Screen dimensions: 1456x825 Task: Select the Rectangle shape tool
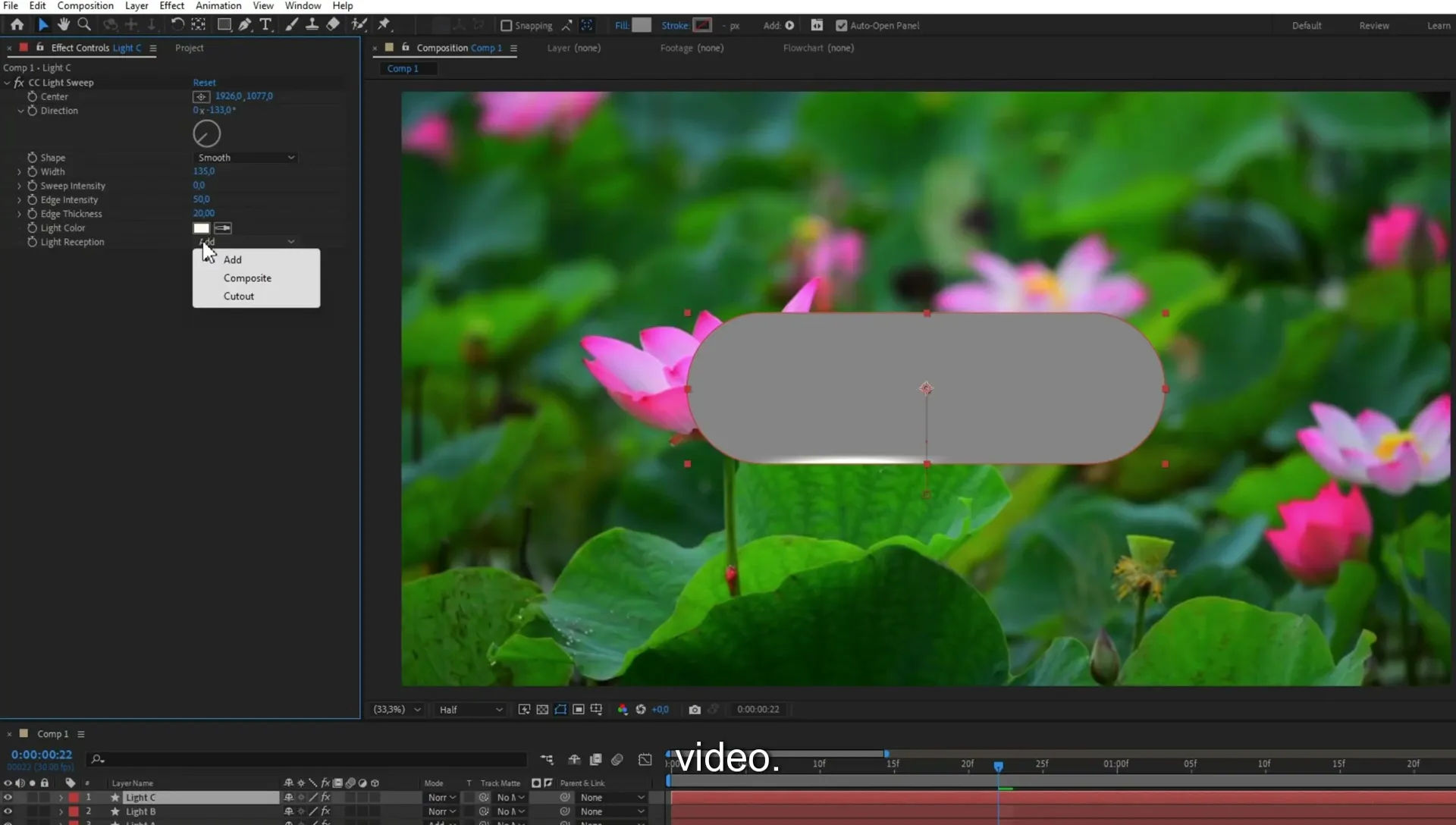click(224, 25)
